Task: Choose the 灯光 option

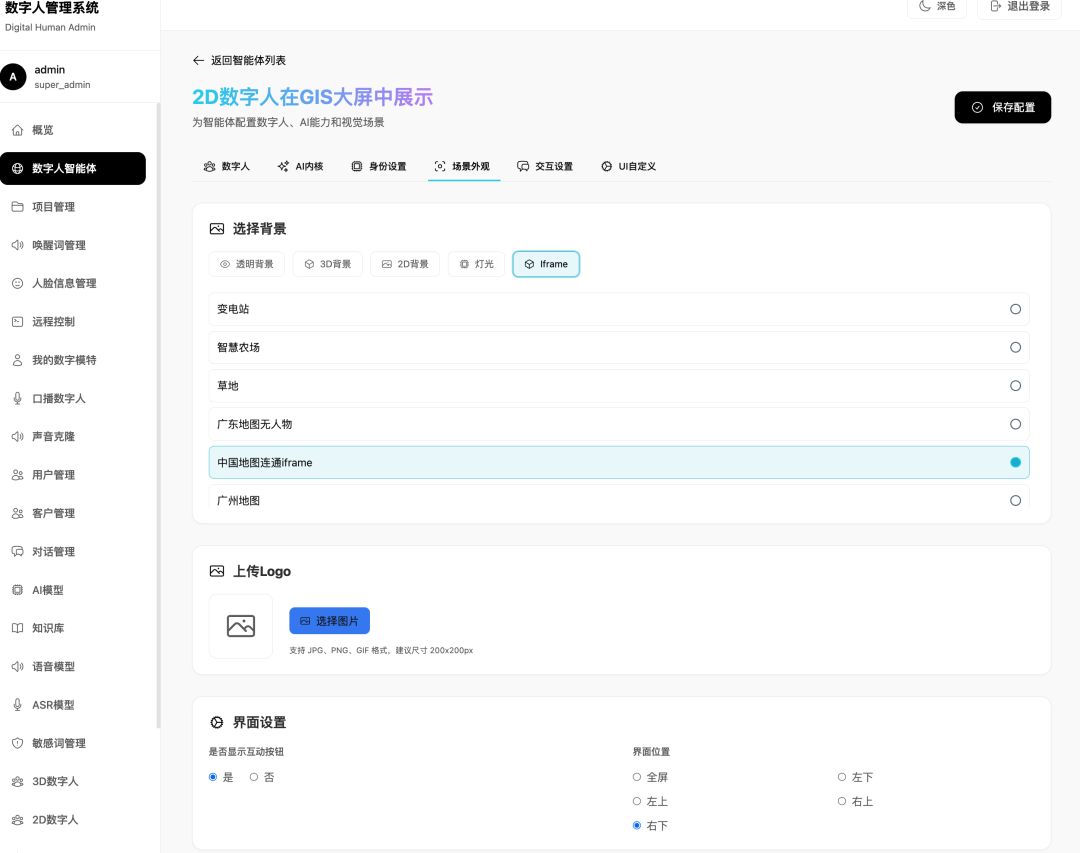Action: tap(477, 265)
